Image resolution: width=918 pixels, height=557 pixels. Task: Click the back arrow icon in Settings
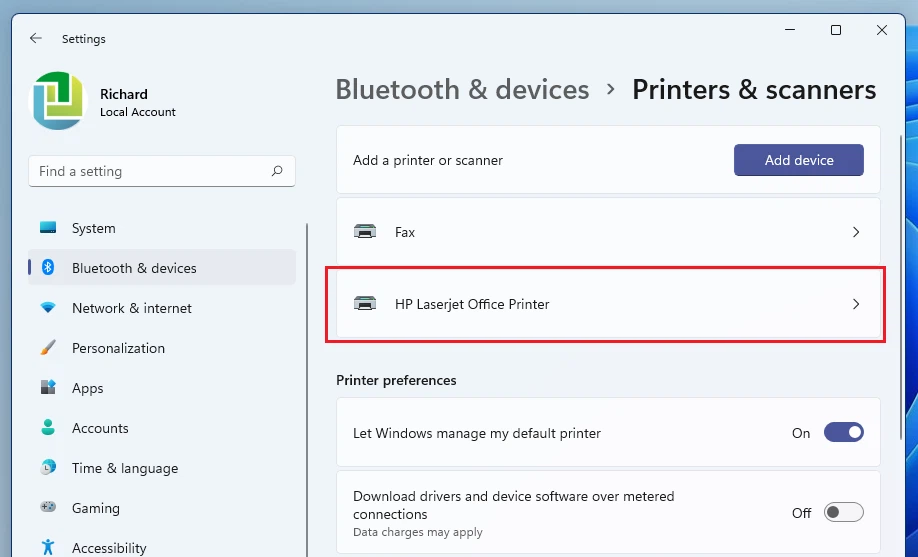[36, 38]
